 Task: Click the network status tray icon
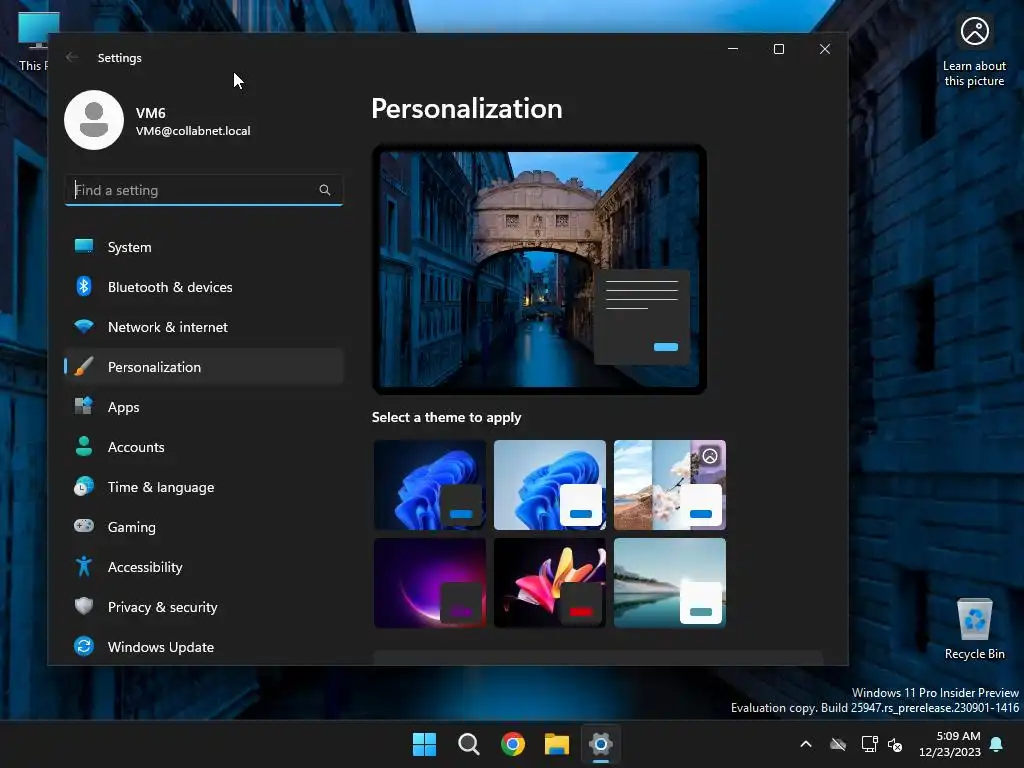870,744
